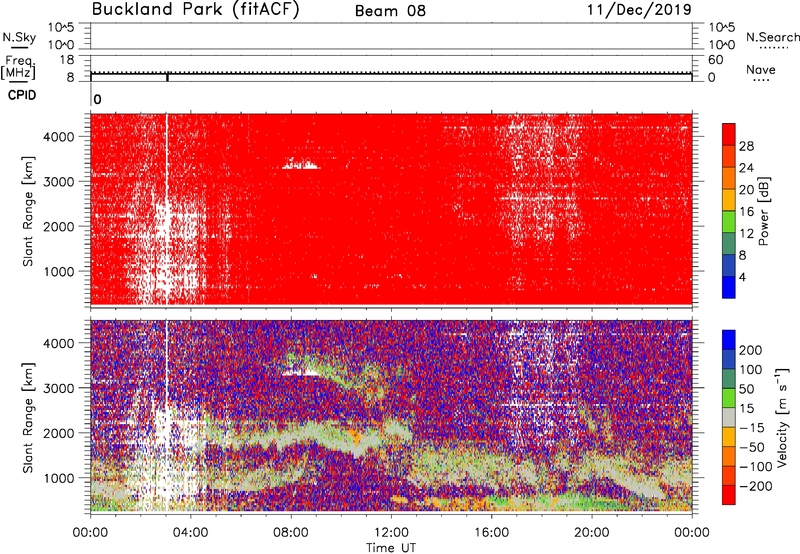Image resolution: width=800 pixels, height=554 pixels.
Task: Click the 04:00 time tick label
Action: (190, 533)
